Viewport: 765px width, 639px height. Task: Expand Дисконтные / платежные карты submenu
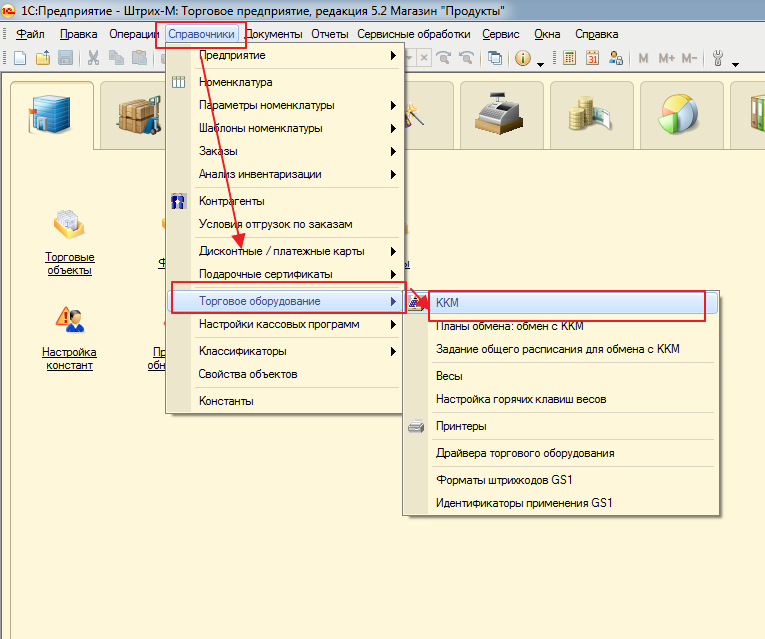point(282,251)
